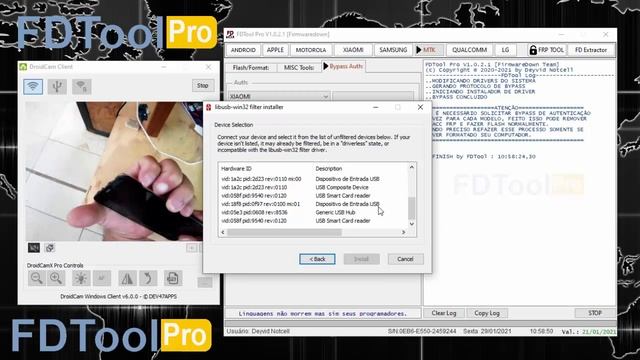Click horizontal scroll left arrow in device list
This screenshot has height=360, width=640.
(x=223, y=232)
